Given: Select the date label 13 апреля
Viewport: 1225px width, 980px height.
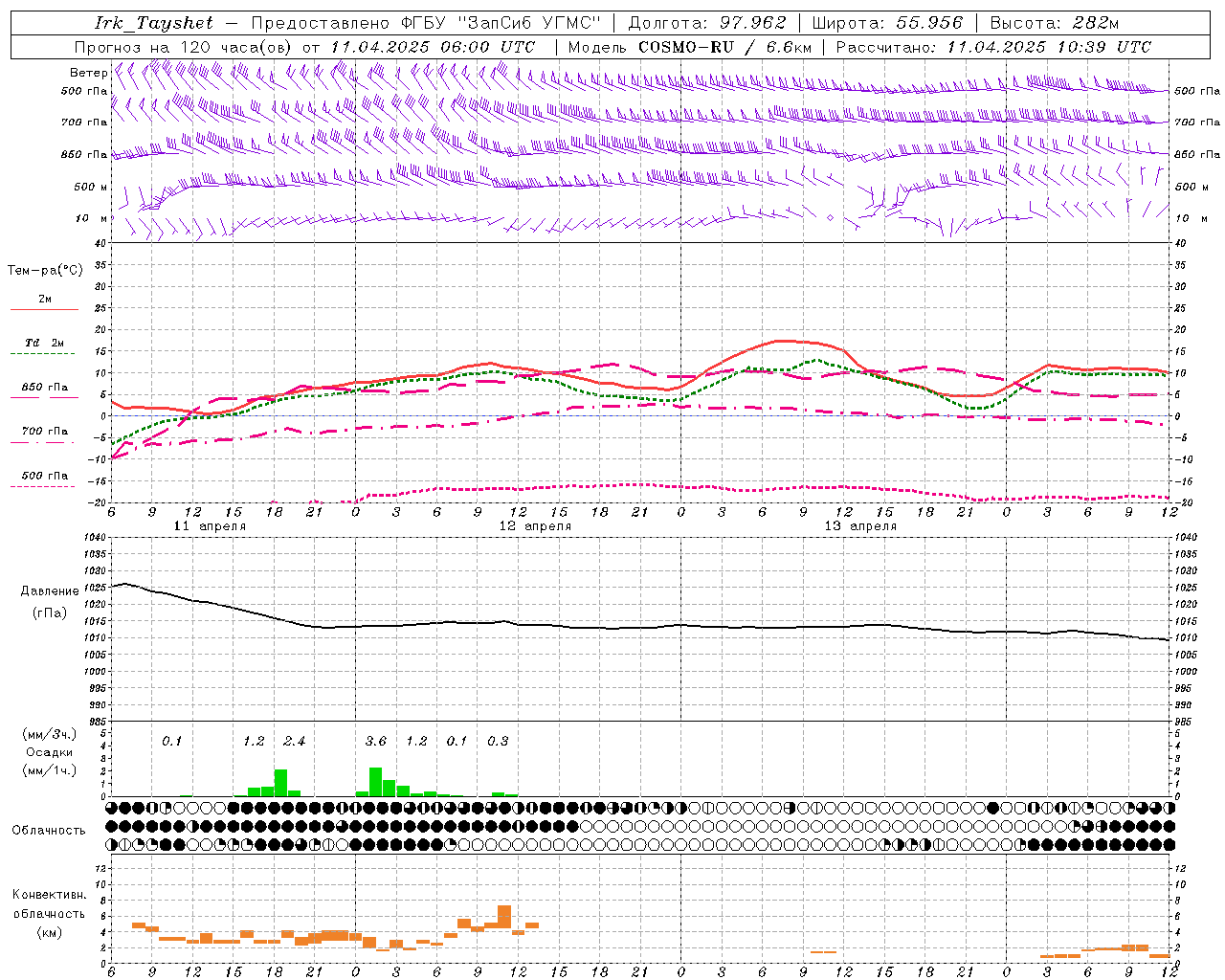Looking at the screenshot, I should [860, 526].
